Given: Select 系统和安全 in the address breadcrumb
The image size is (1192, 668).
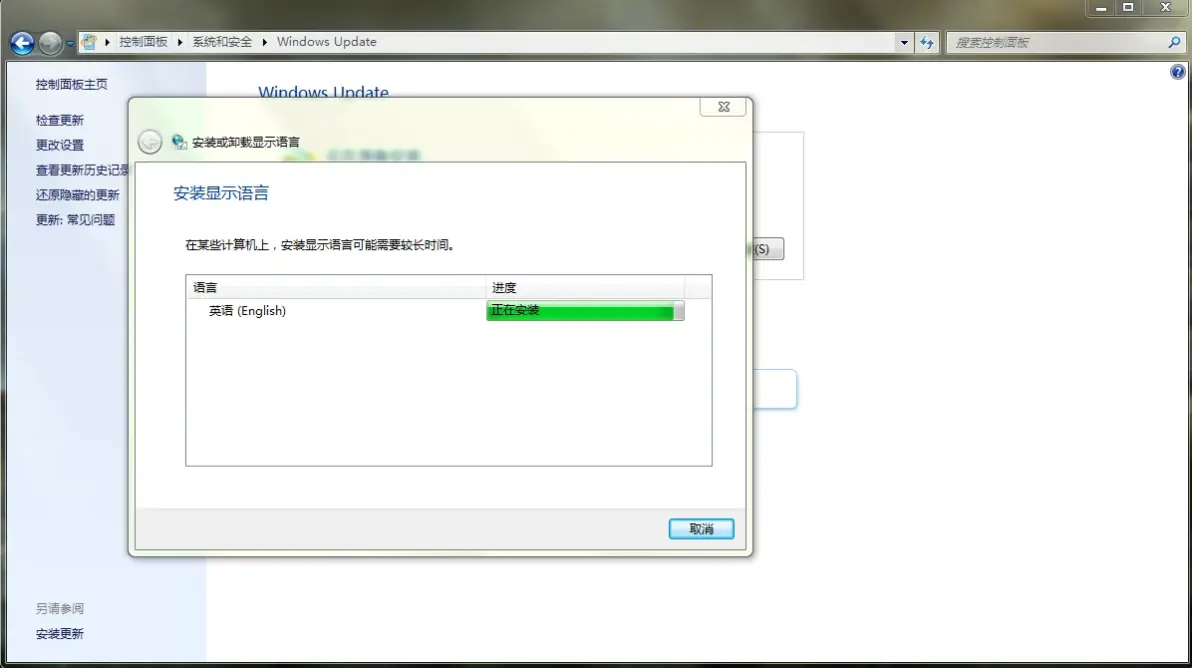Looking at the screenshot, I should [222, 42].
